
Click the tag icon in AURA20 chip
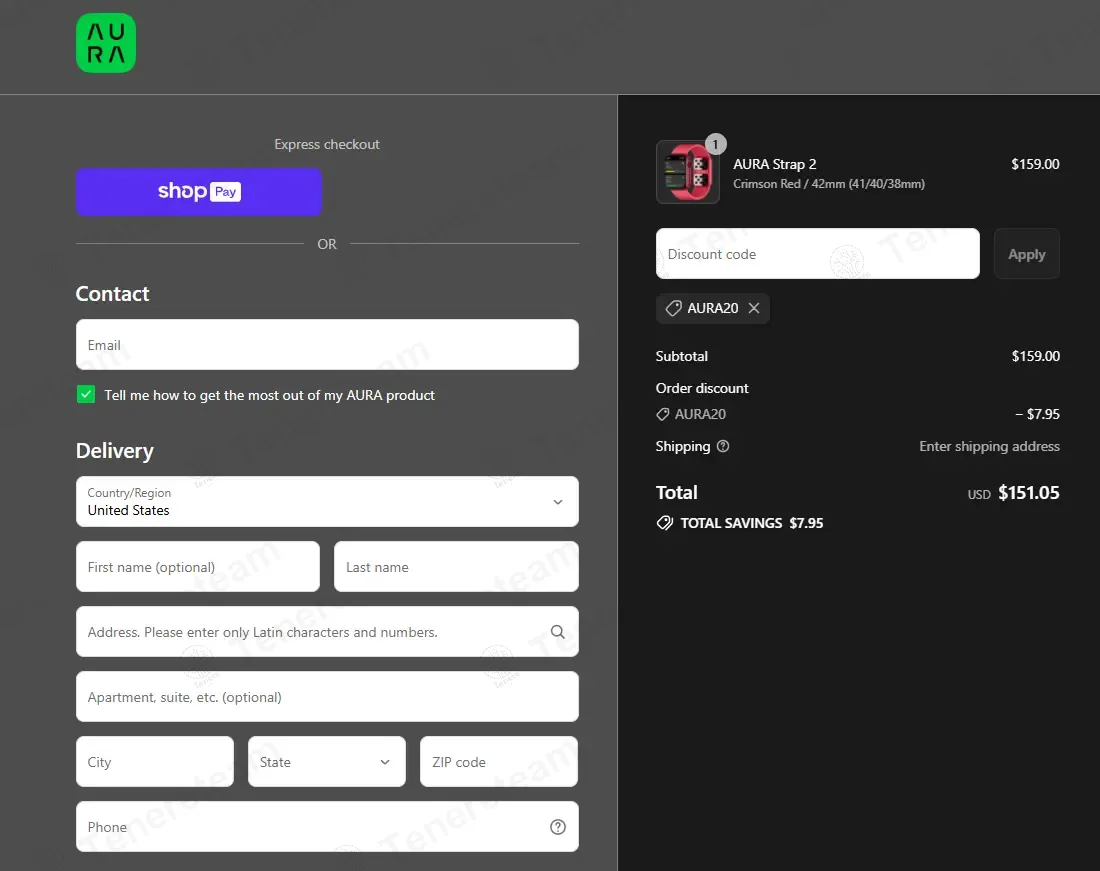tap(673, 308)
